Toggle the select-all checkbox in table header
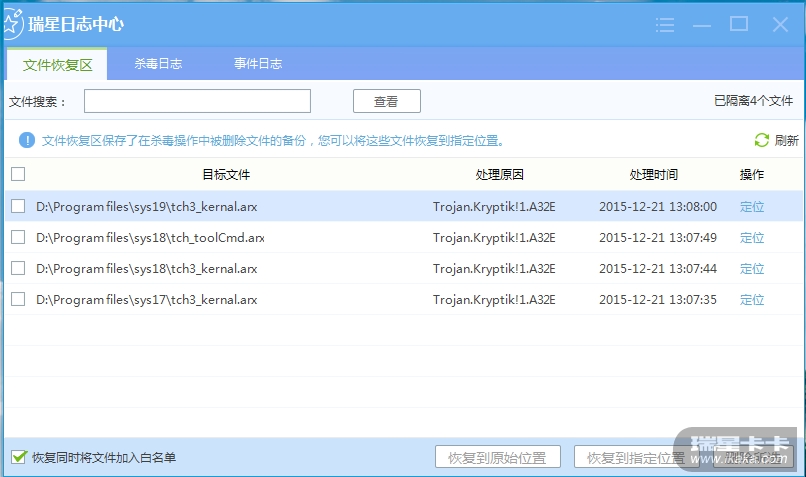The height and width of the screenshot is (477, 806). [x=18, y=174]
